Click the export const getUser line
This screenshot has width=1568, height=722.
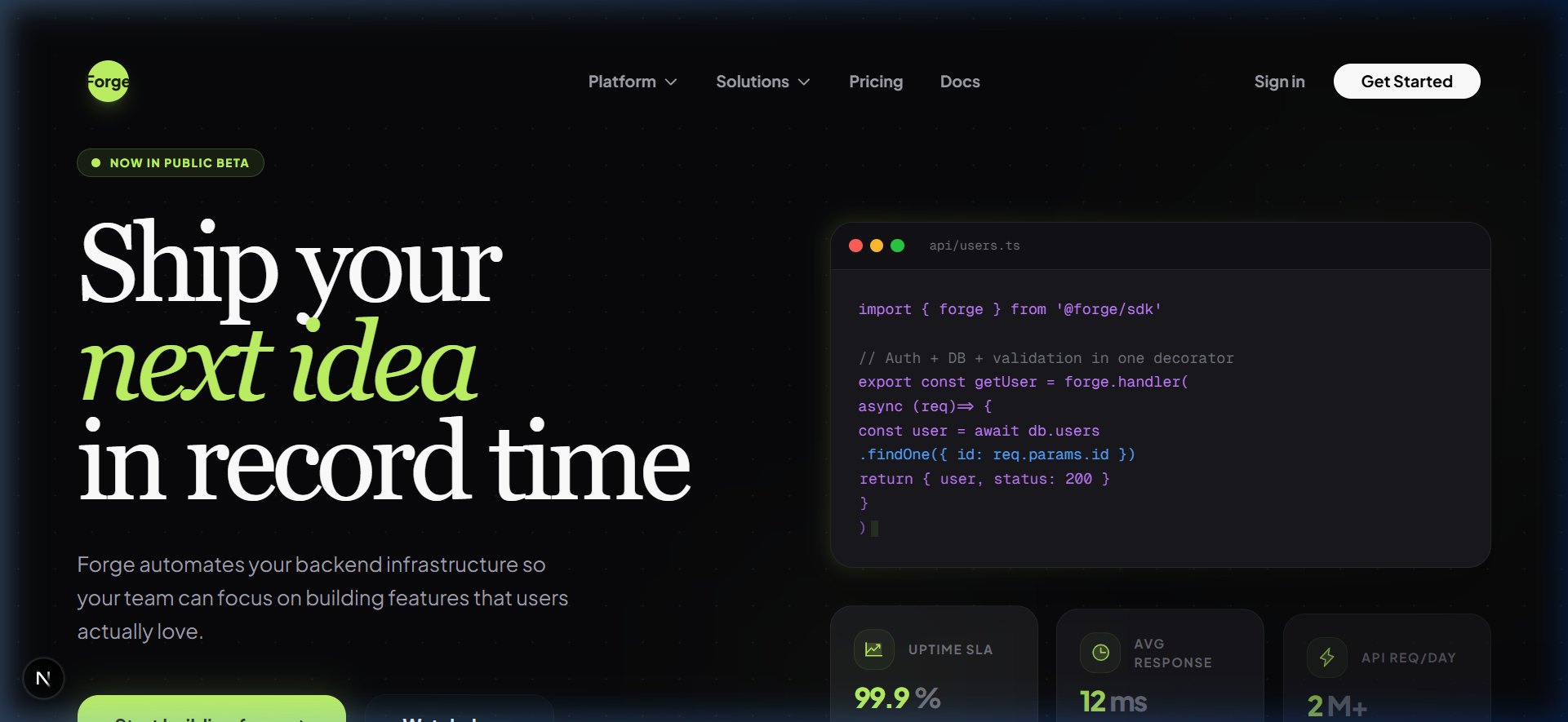[1024, 382]
